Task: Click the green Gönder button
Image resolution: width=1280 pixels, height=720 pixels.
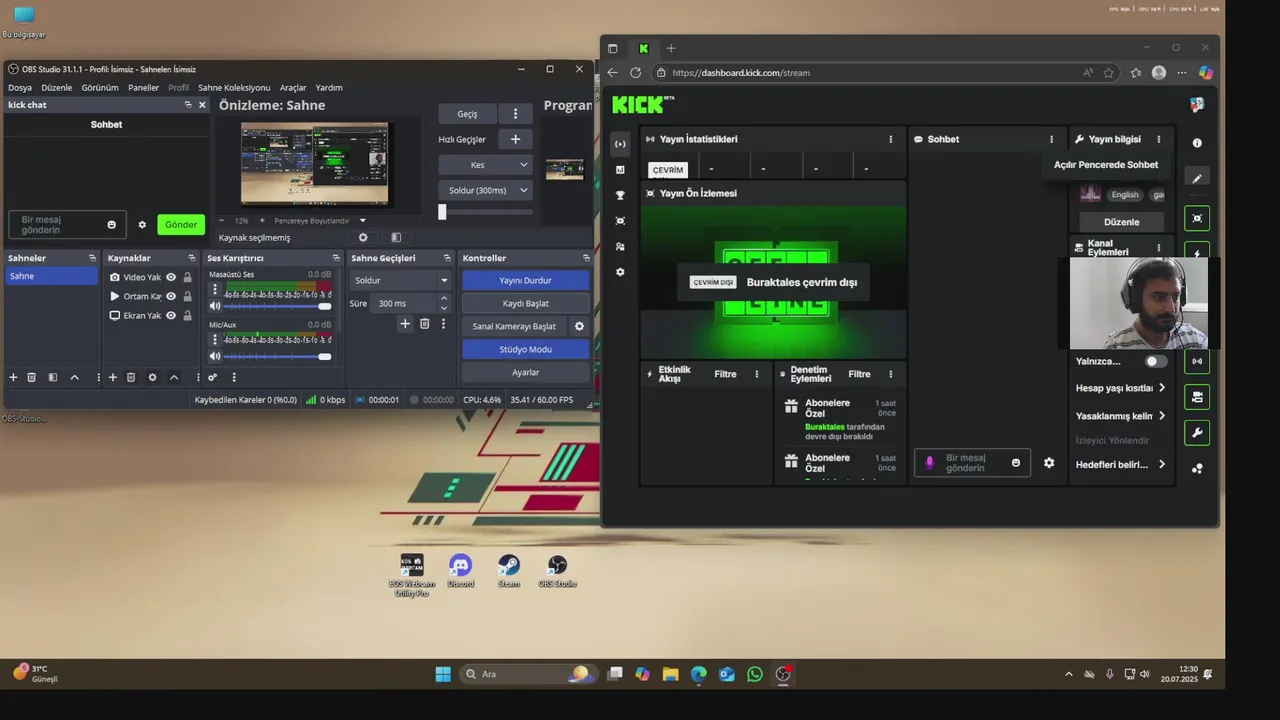Action: coord(181,225)
